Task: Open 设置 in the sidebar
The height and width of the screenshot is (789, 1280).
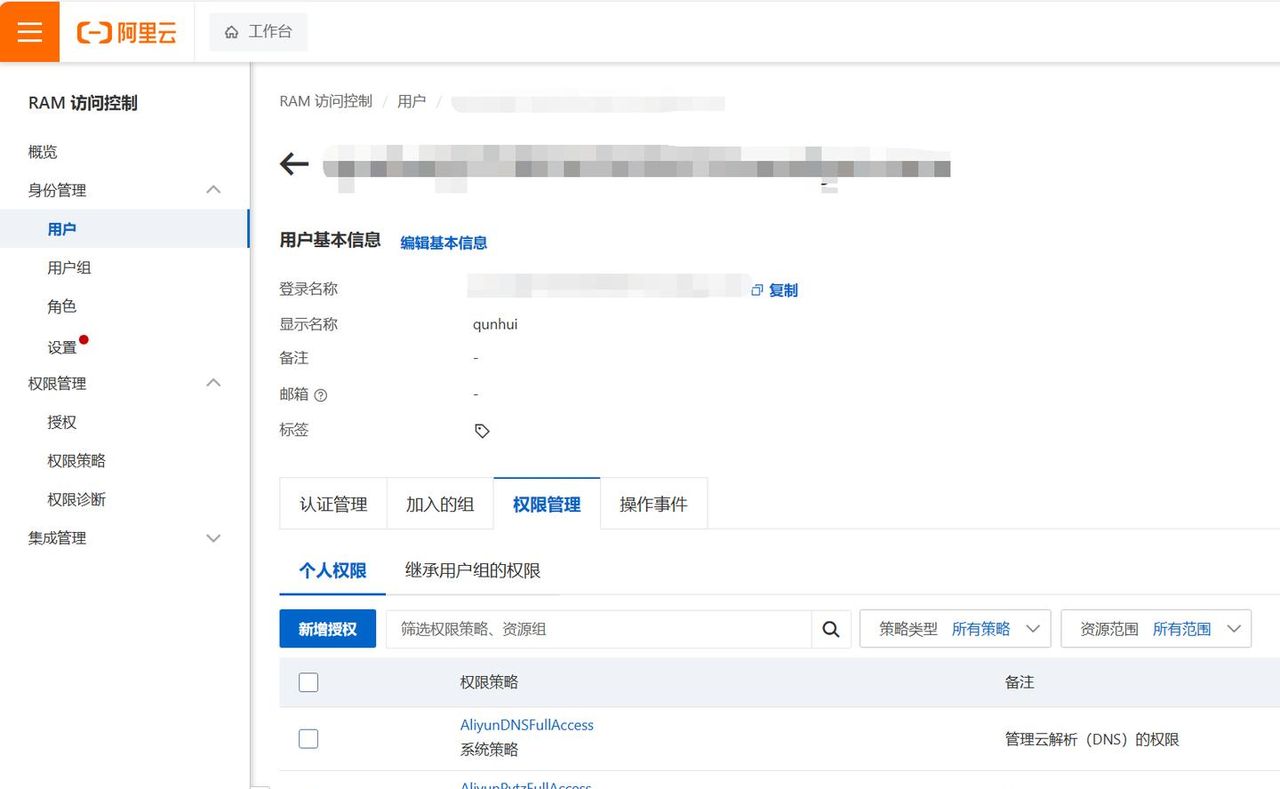Action: pyautogui.click(x=62, y=347)
